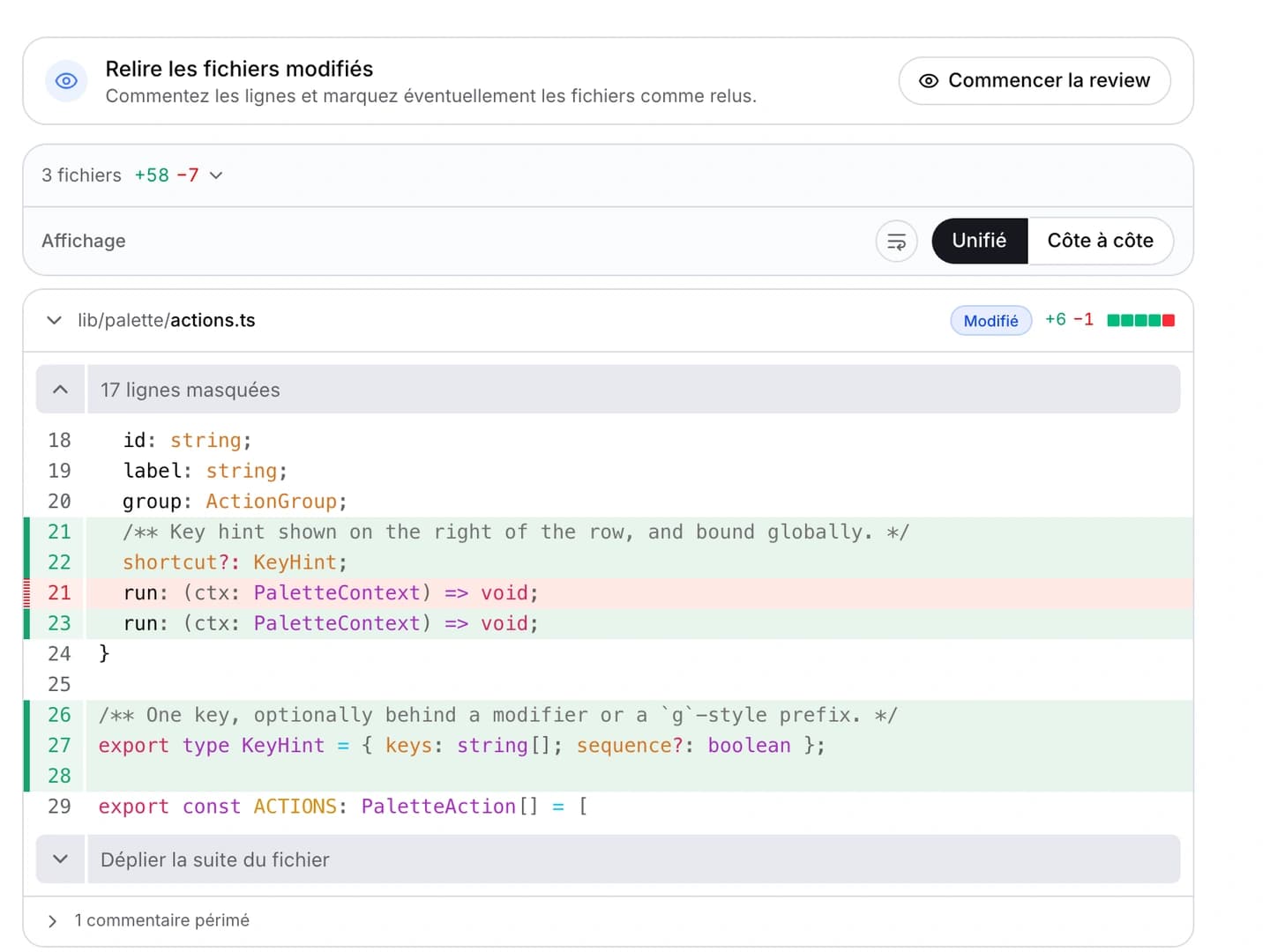Click line number 24 in gutter
The image size is (1270, 952).
tap(59, 653)
